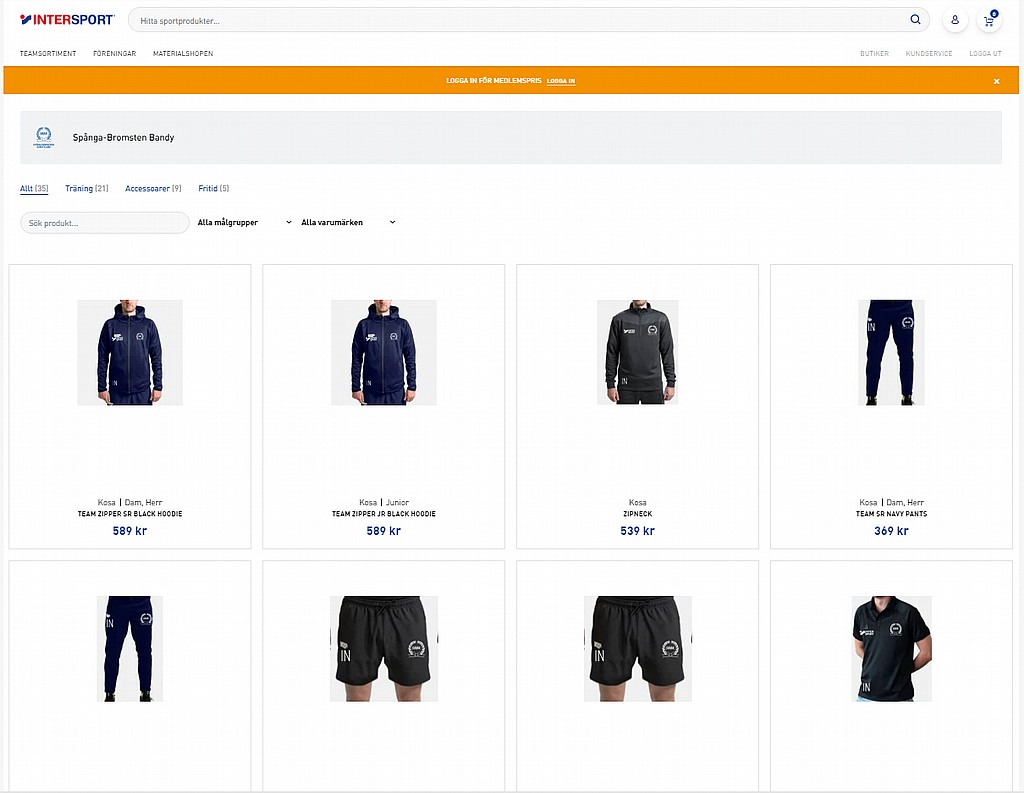This screenshot has height=793, width=1024.
Task: Click the Logga ut link
Action: [985, 54]
